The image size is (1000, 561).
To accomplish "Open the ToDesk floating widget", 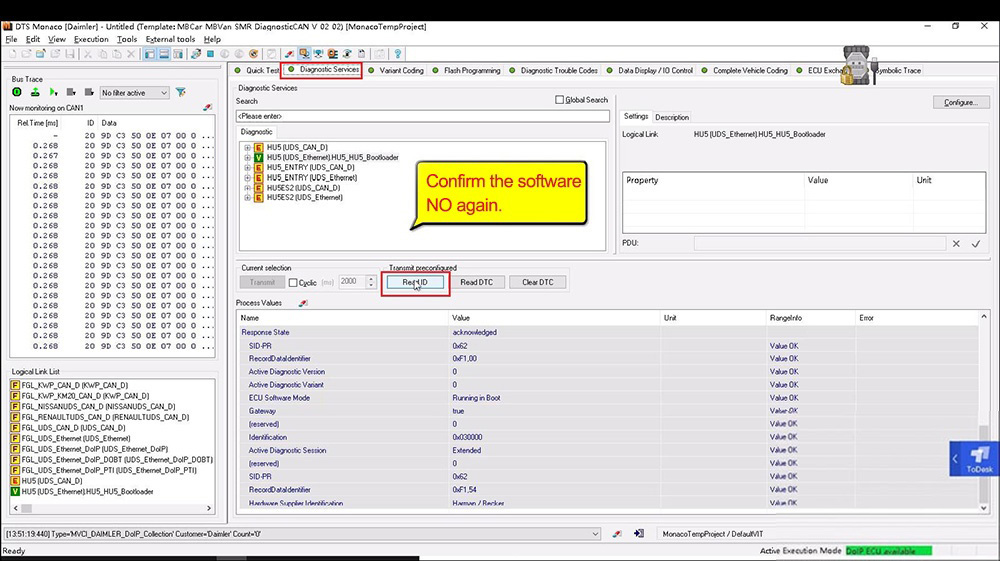I will (979, 458).
